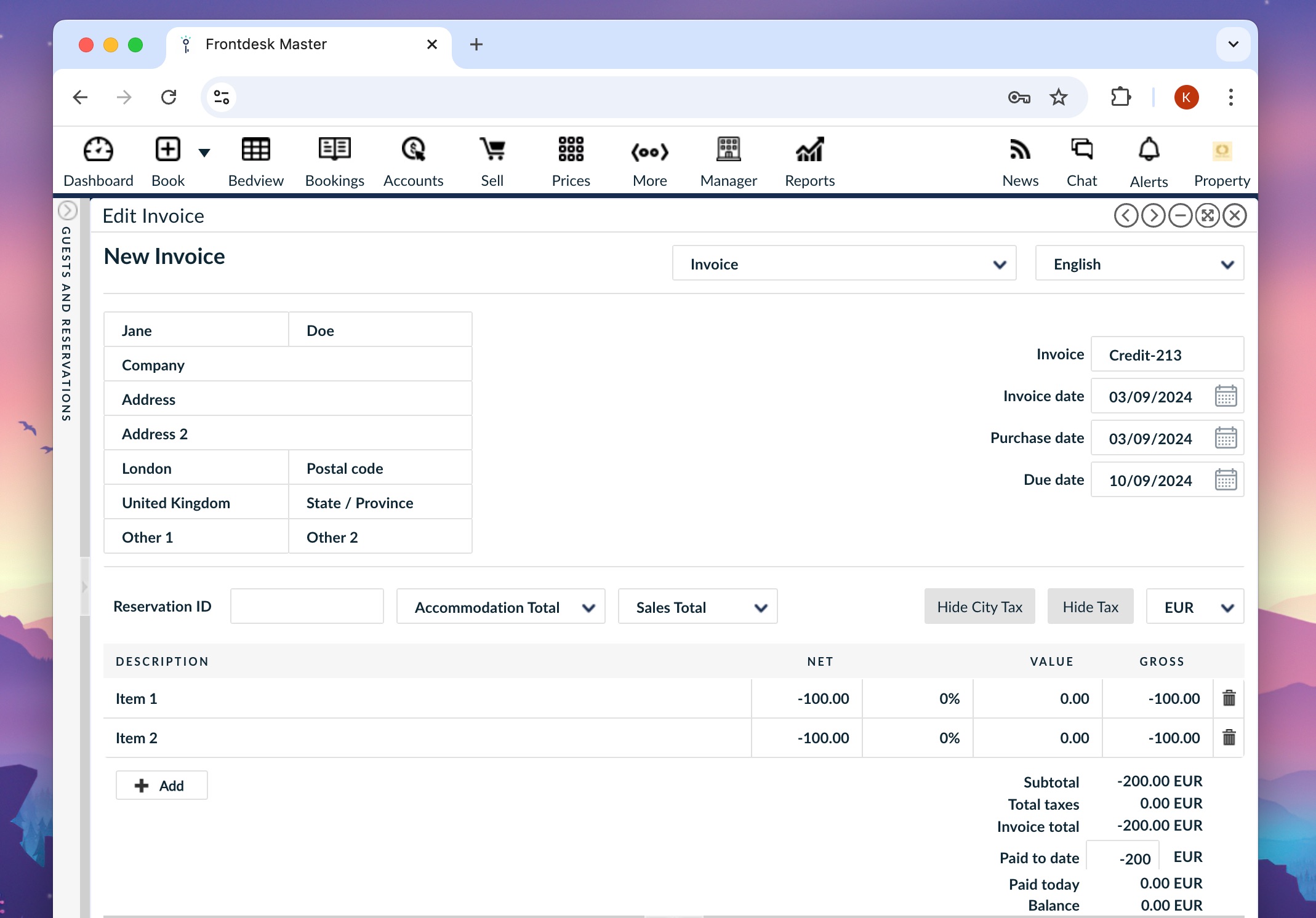
Task: Add a new invoice line
Action: coord(161,785)
